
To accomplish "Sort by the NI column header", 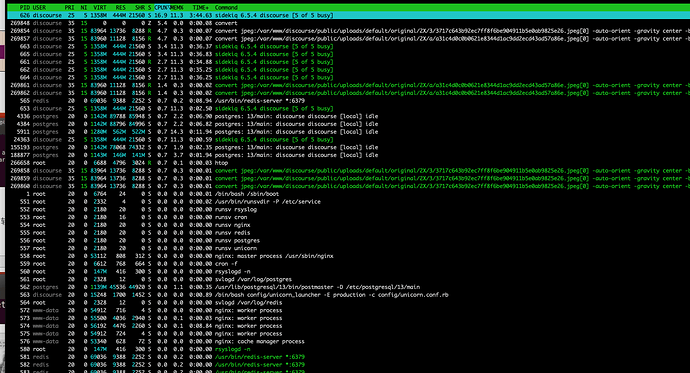I will click(84, 7).
